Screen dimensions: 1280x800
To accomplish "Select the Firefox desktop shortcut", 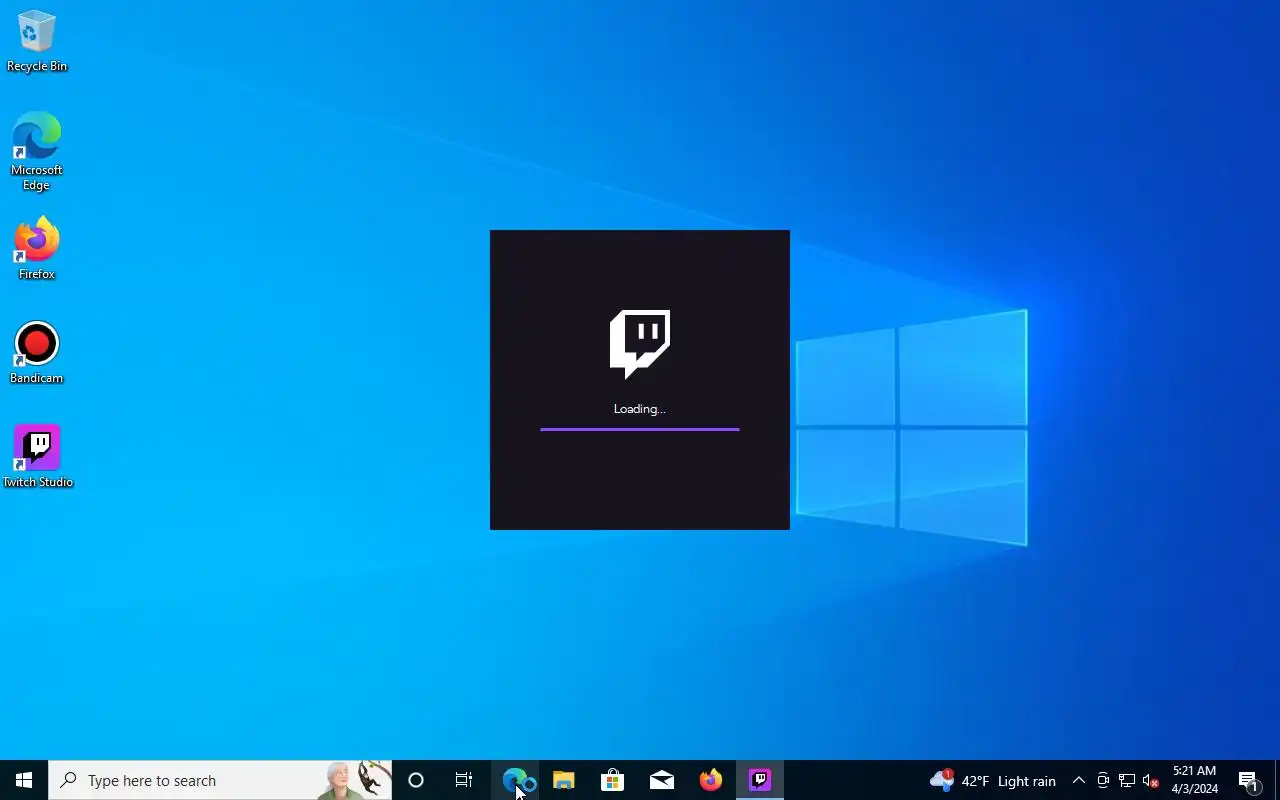I will (37, 249).
